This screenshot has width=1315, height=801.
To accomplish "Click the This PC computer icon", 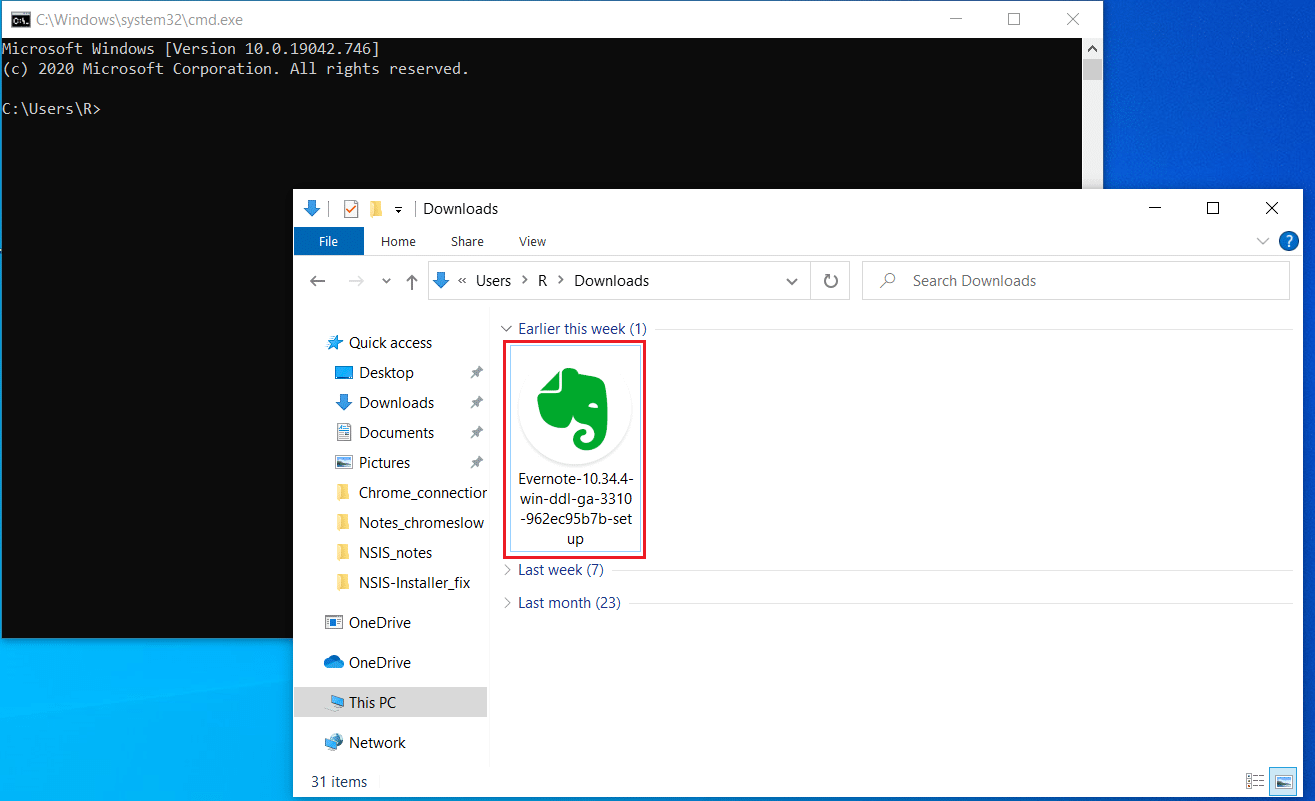I will (335, 703).
